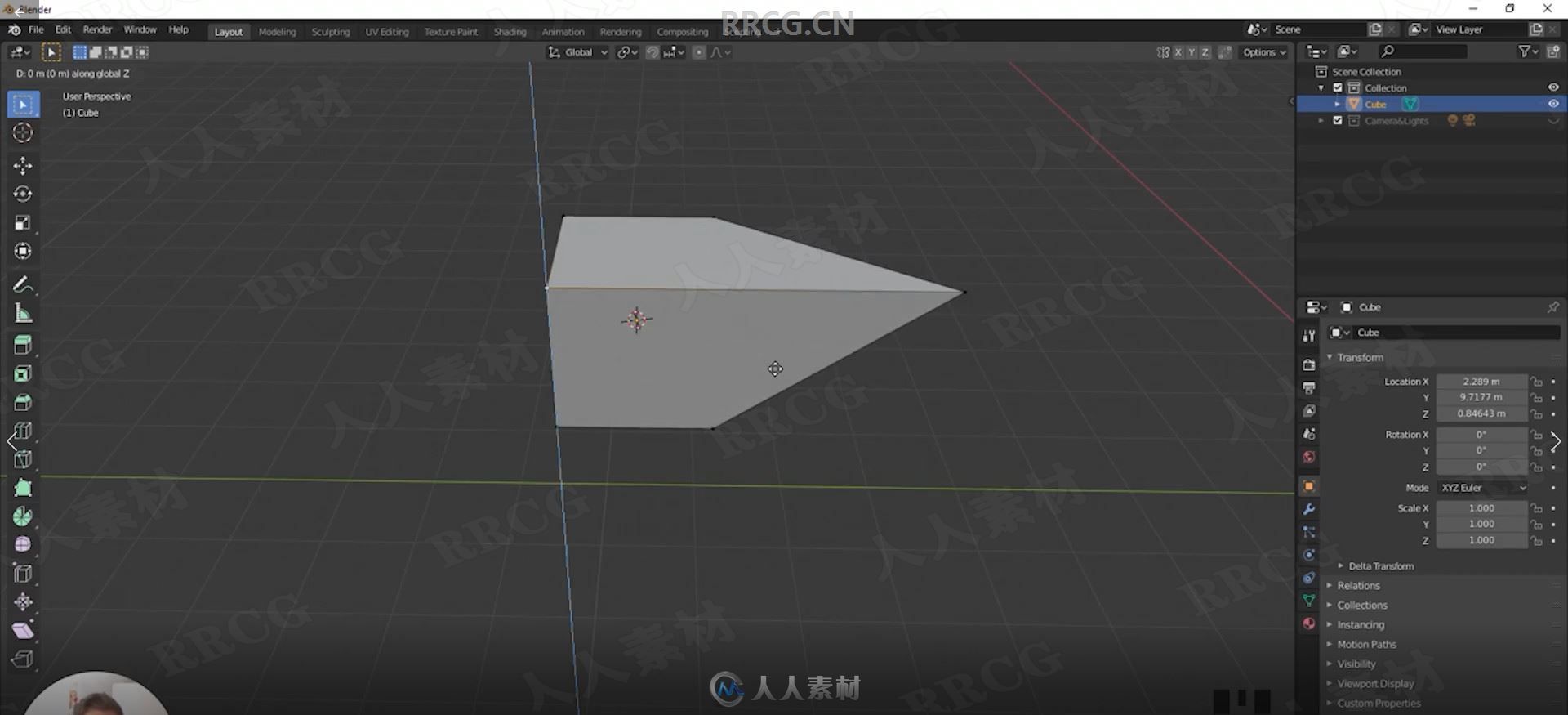The image size is (1568, 715).
Task: Select the Scale tool
Action: (x=23, y=223)
